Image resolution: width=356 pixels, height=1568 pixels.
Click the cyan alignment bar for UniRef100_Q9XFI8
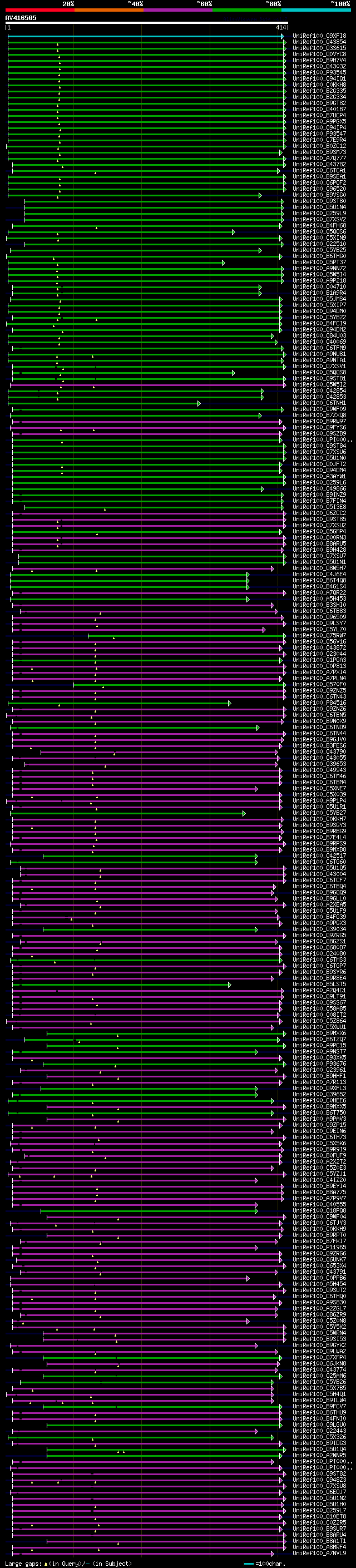click(146, 37)
